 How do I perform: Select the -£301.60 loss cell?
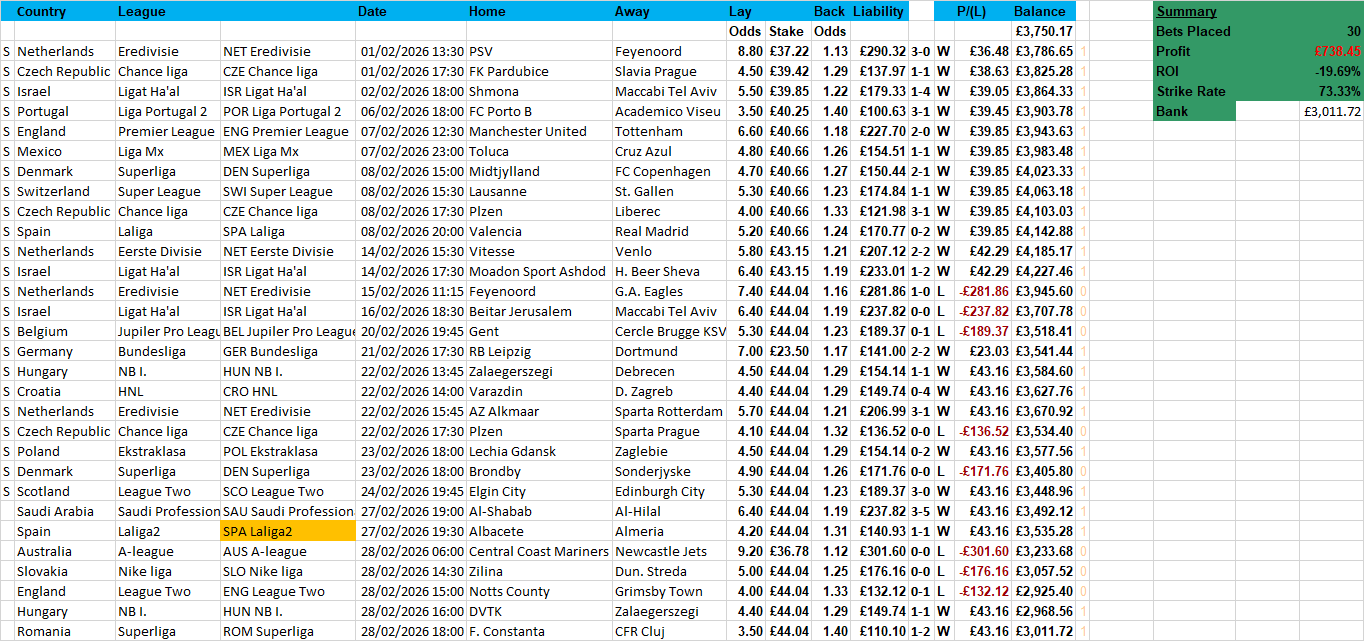click(x=981, y=551)
